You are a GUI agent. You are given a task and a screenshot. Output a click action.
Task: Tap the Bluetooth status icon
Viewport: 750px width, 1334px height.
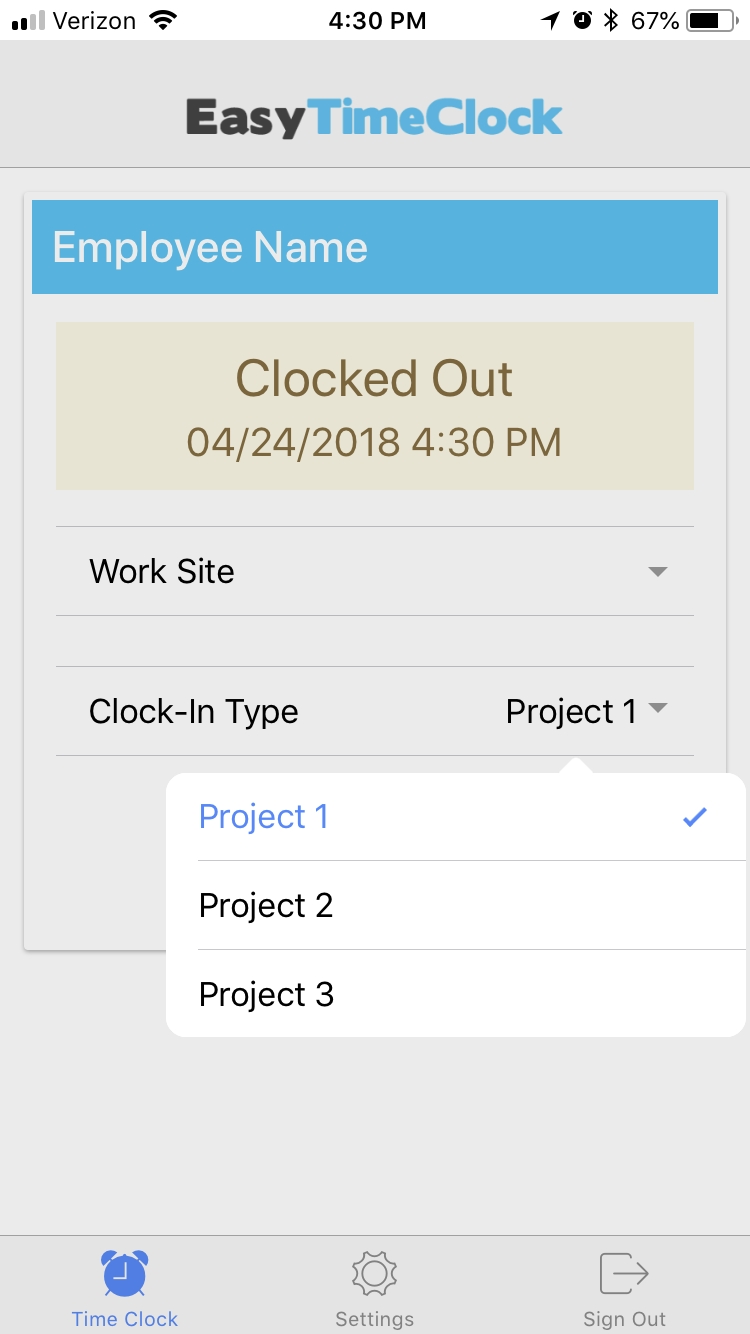click(611, 19)
